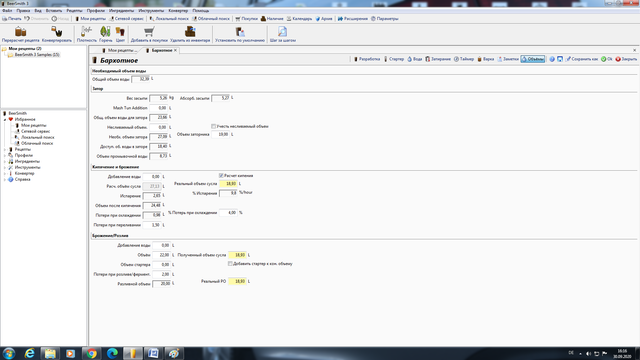Expand the Рецепты tree node

pyautogui.click(x=5, y=149)
